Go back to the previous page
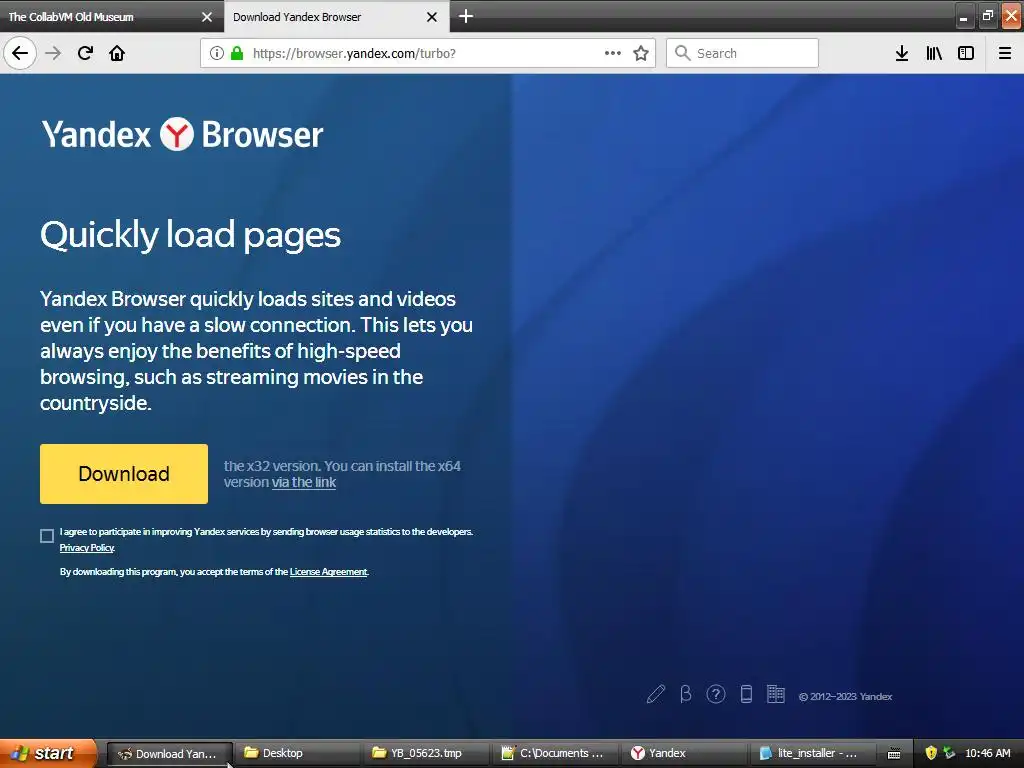 coord(20,53)
